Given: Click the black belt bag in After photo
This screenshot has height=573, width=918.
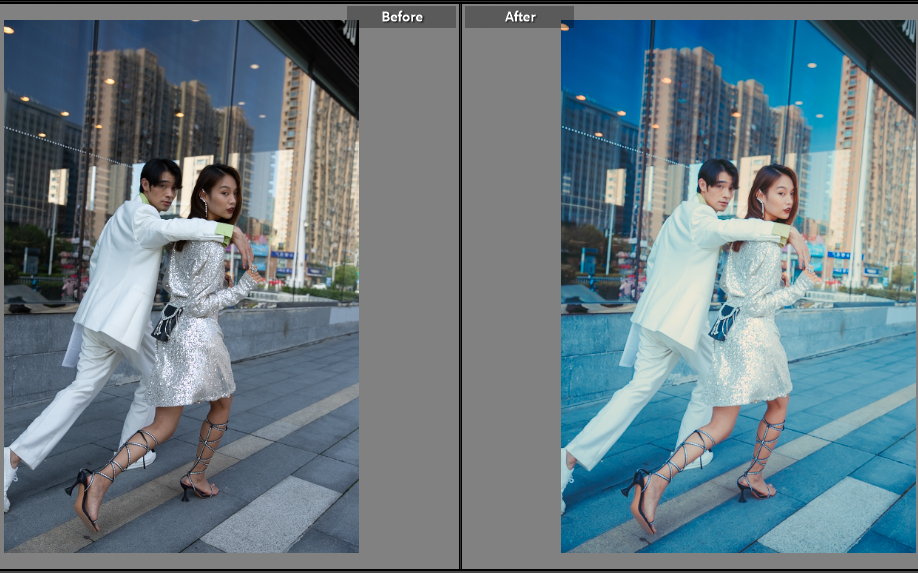Looking at the screenshot, I should point(722,322).
